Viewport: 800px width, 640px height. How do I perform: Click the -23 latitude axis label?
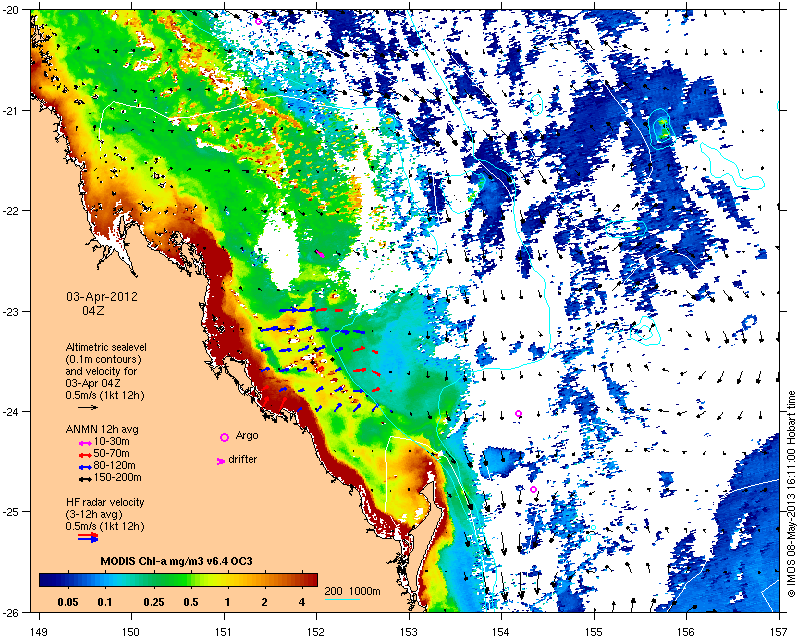click(10, 312)
